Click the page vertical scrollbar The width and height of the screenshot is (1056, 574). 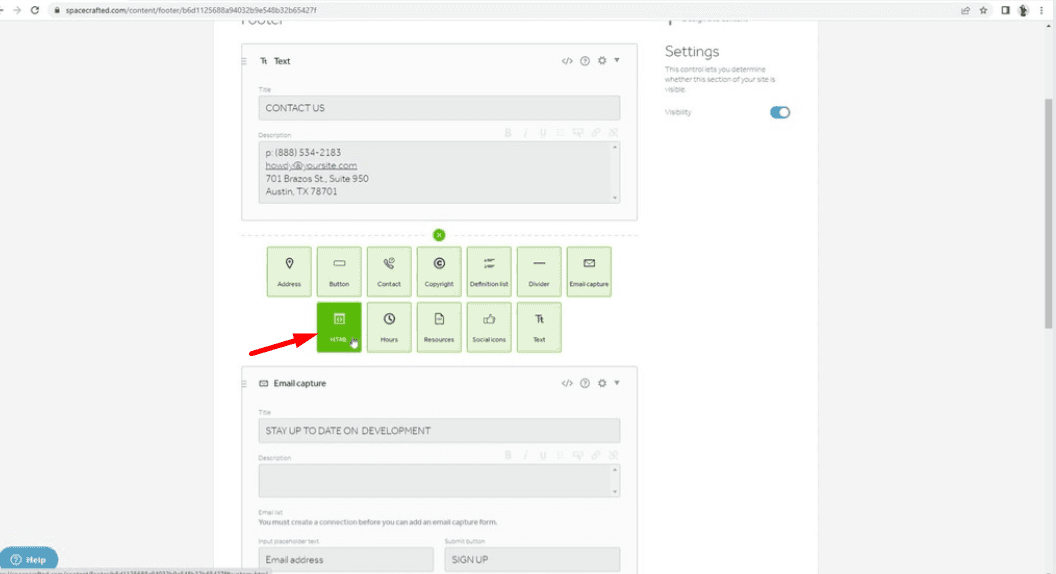pyautogui.click(x=1049, y=214)
